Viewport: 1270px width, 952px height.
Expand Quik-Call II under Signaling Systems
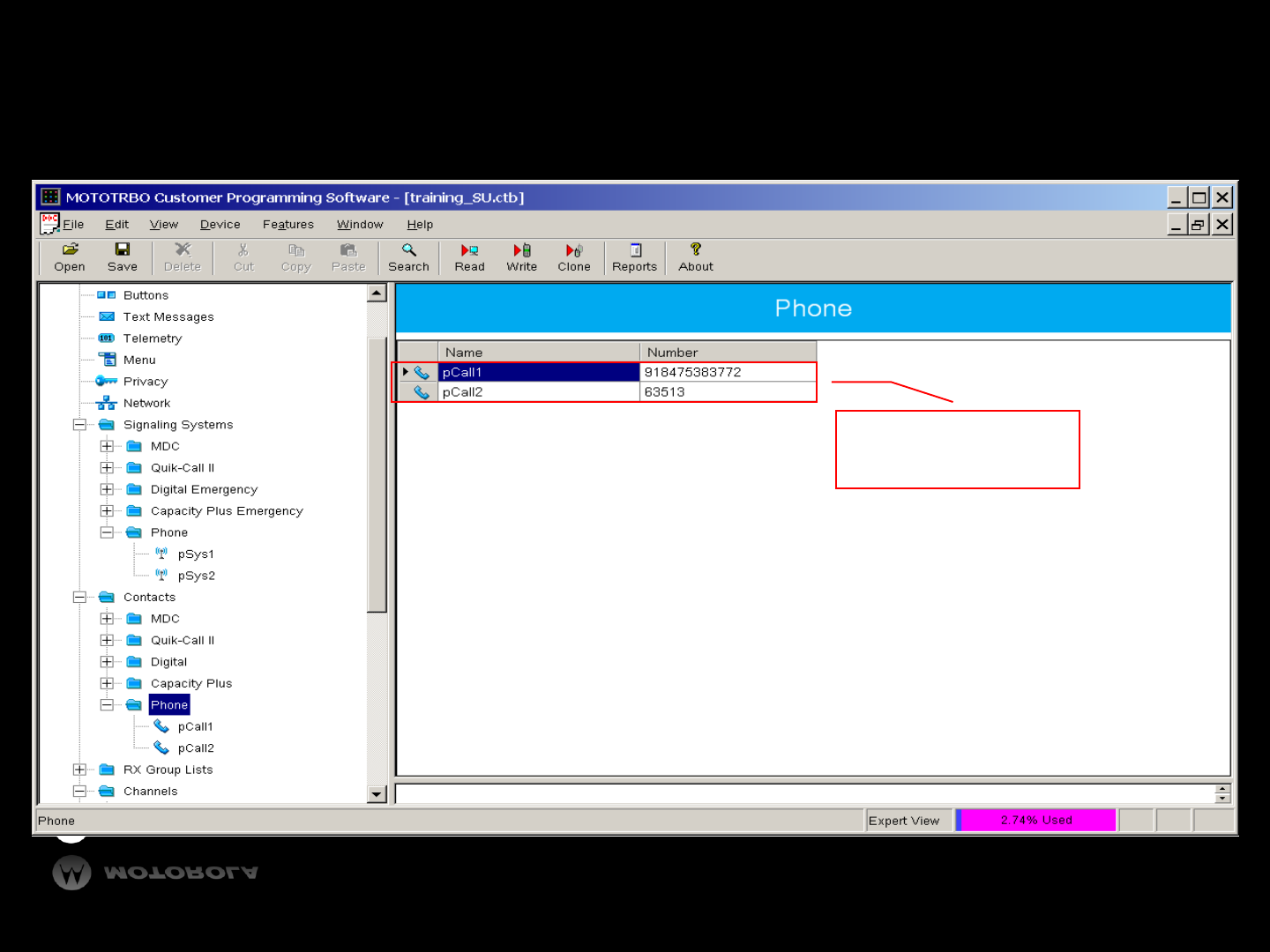(107, 468)
